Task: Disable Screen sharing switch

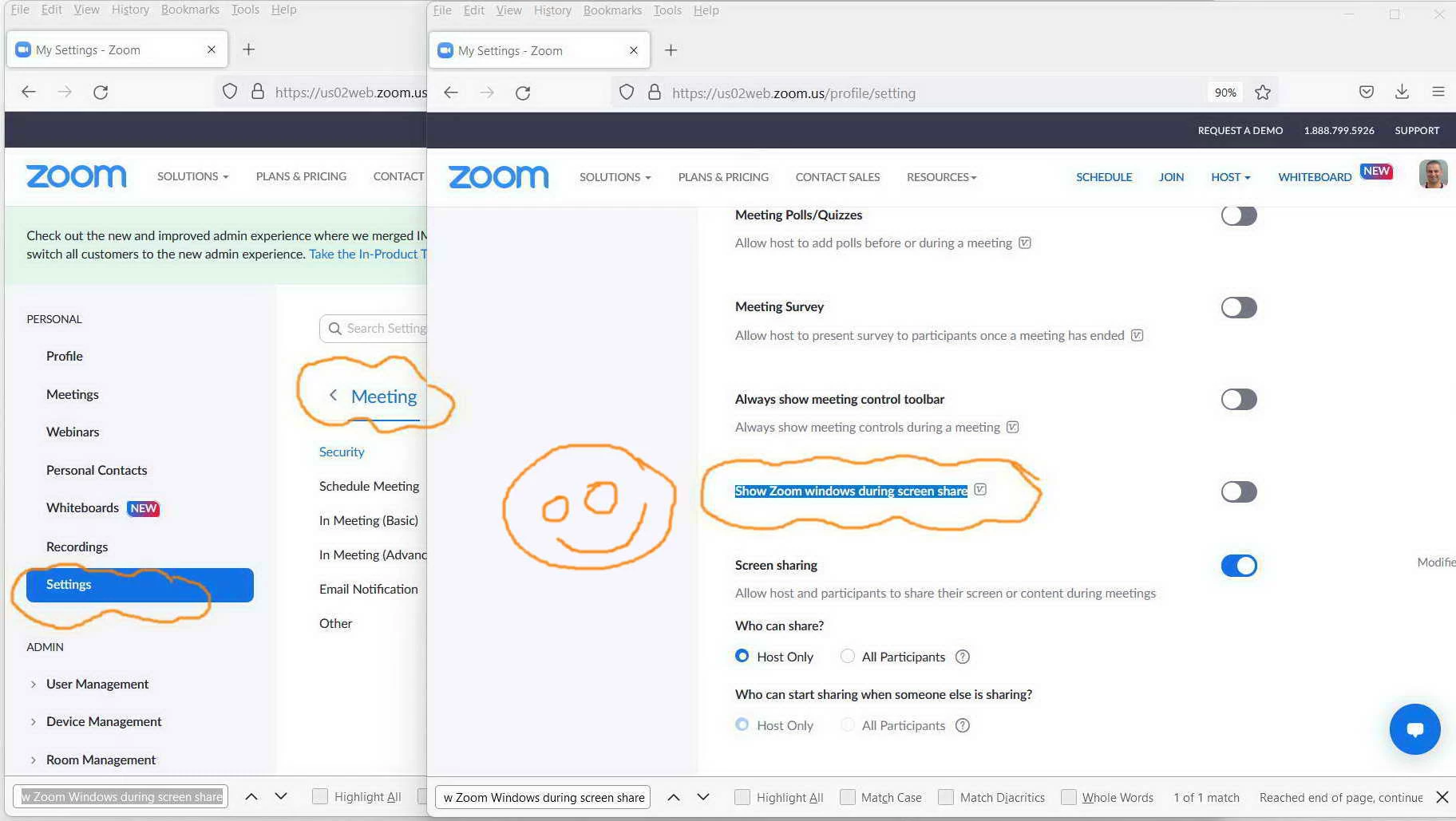Action: (1239, 566)
